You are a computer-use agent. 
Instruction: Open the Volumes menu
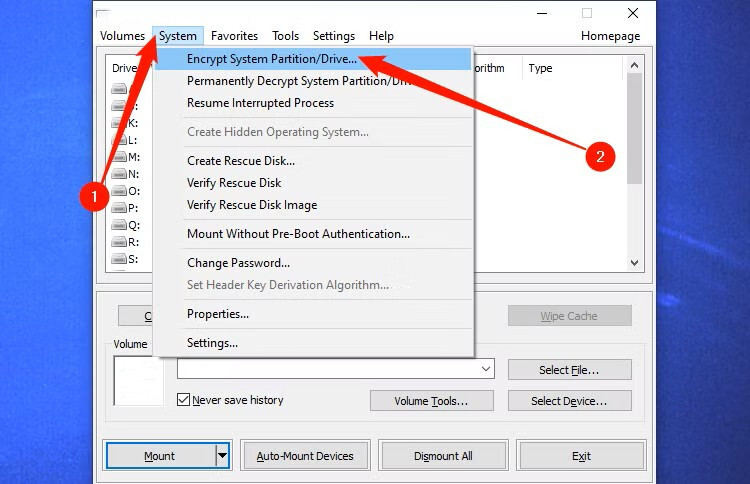pos(122,36)
